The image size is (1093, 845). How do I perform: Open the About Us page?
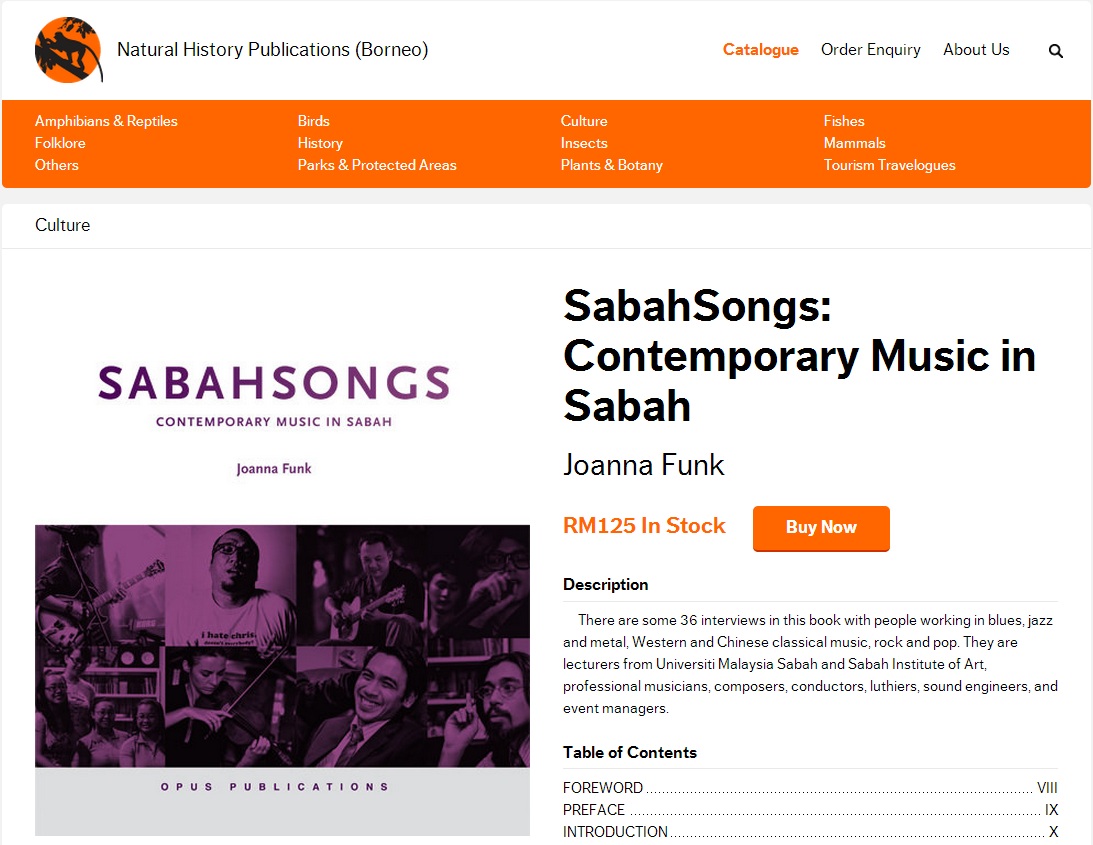(x=976, y=50)
